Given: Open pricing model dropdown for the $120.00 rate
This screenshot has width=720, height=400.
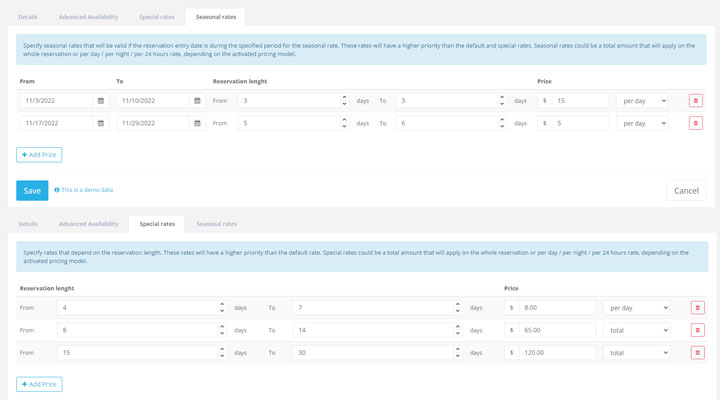Looking at the screenshot, I should [x=636, y=352].
